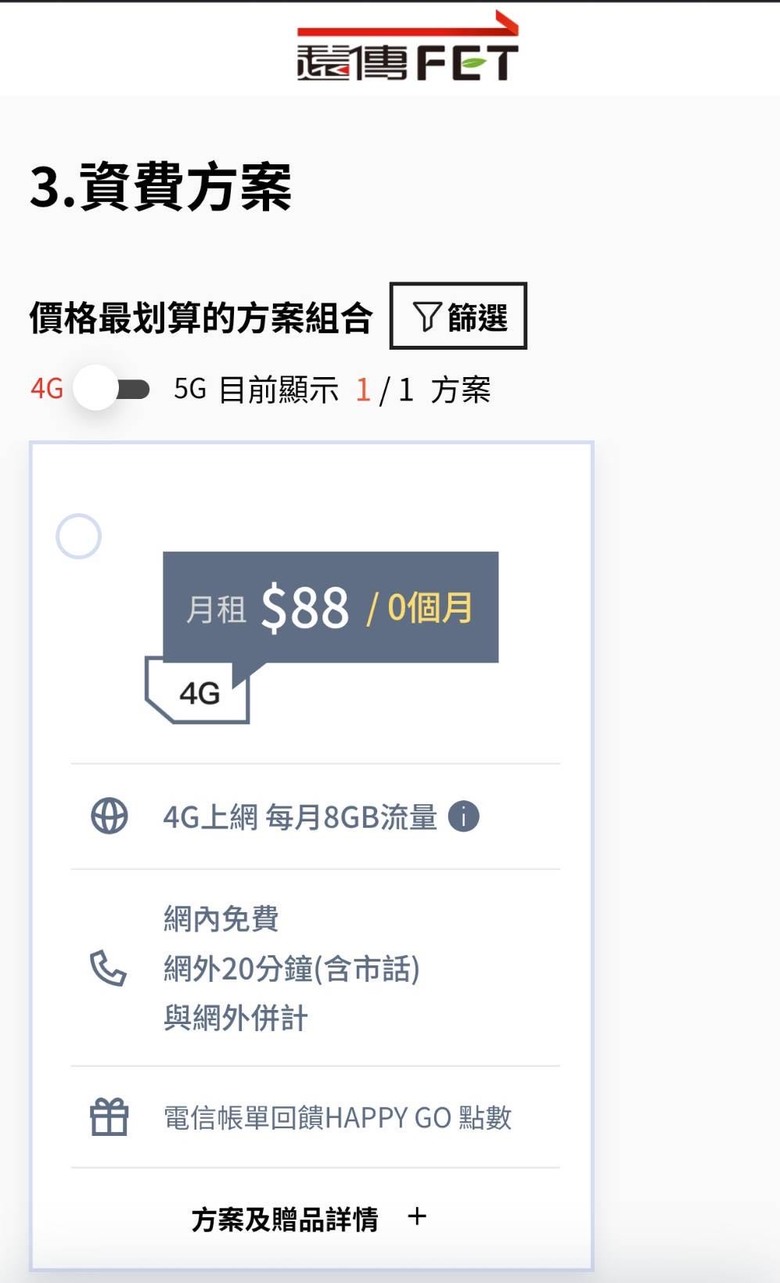780x1283 pixels.
Task: Select the $88 plan radio button
Action: coord(78,537)
